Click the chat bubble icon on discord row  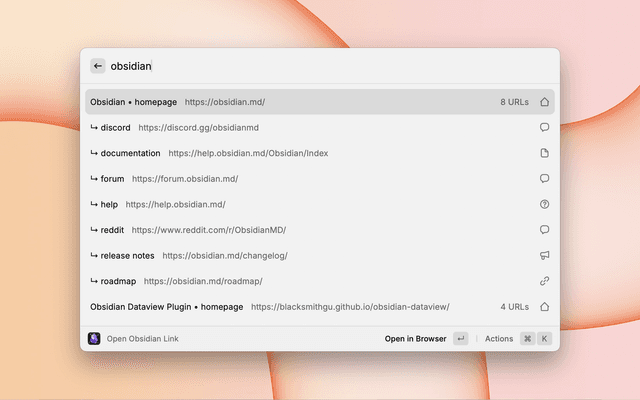coord(545,127)
